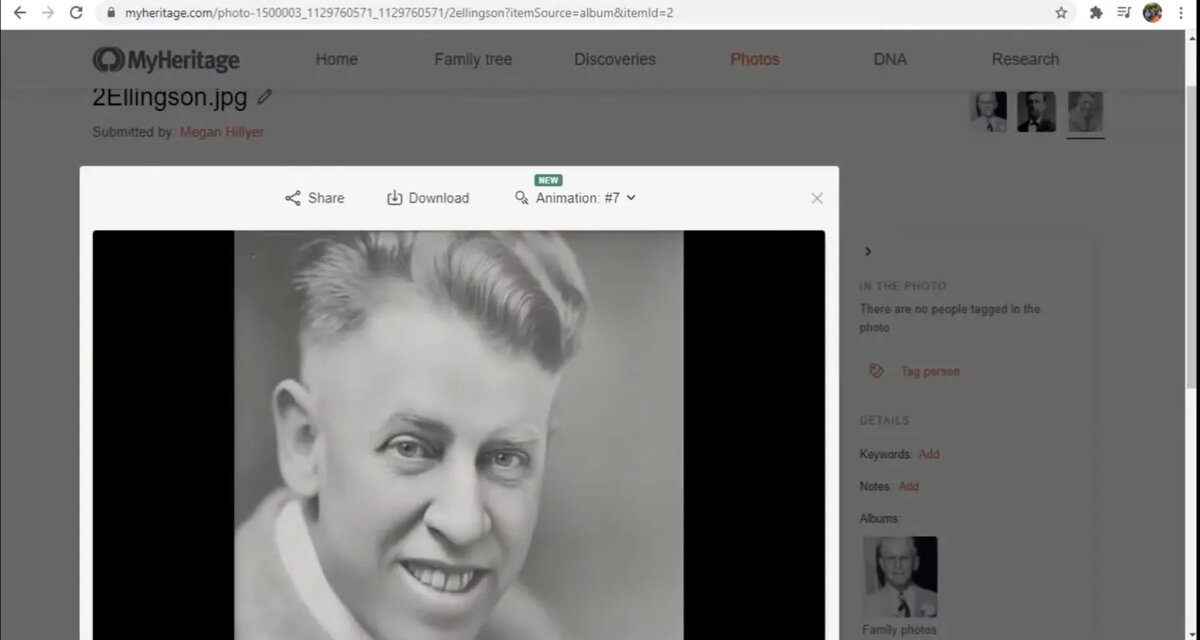Add keywords via Add link
This screenshot has width=1200, height=640.
coord(929,454)
